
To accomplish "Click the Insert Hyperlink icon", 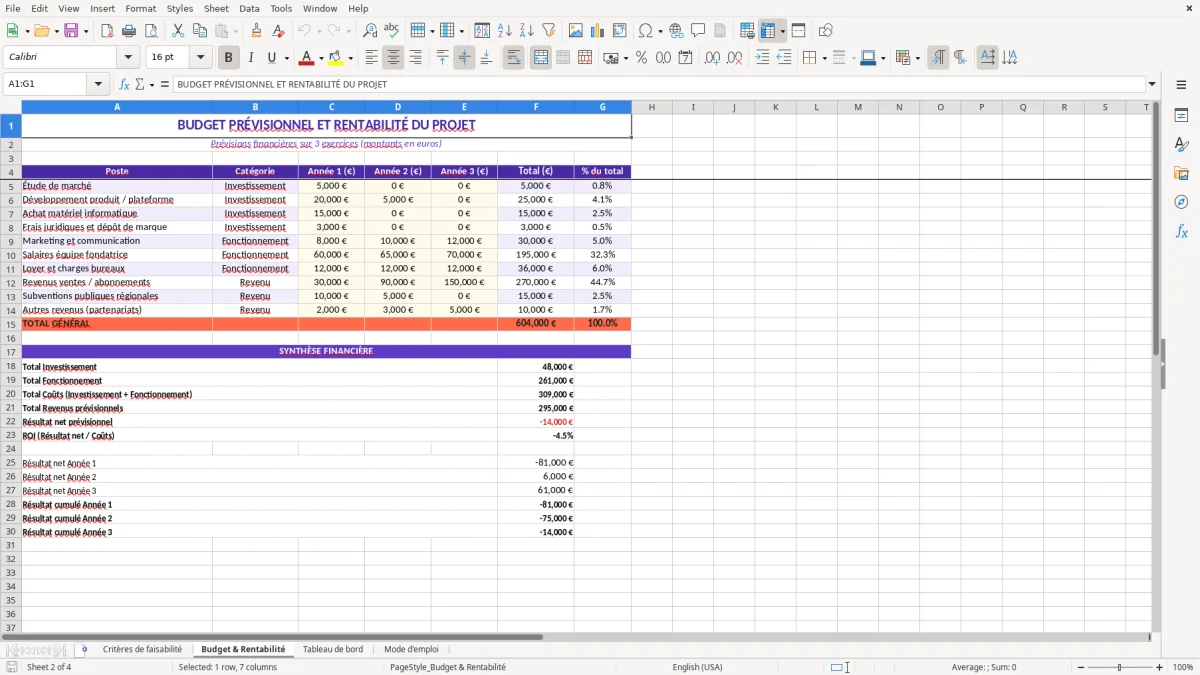I will click(x=676, y=31).
